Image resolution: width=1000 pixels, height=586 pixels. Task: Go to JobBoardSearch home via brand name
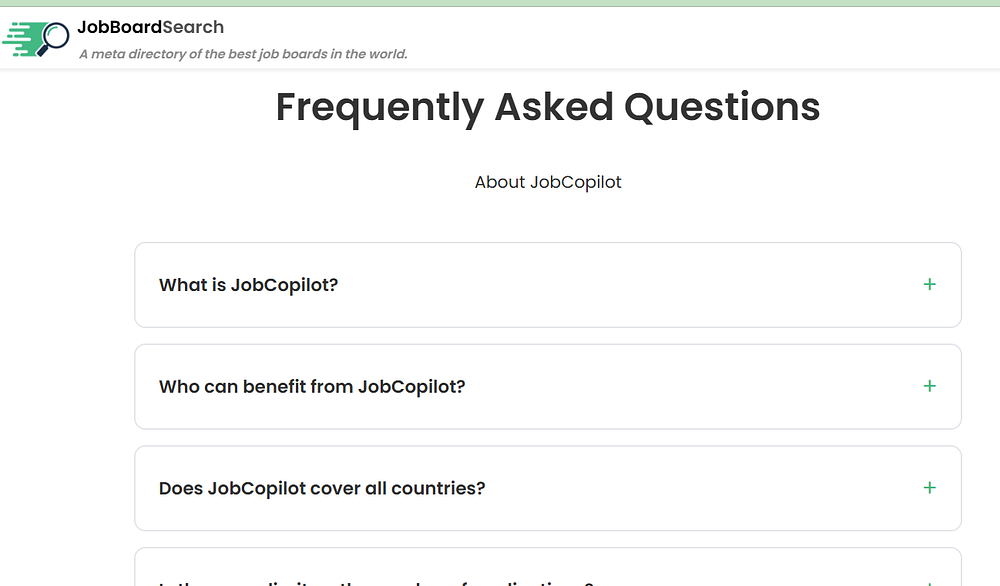(x=150, y=28)
